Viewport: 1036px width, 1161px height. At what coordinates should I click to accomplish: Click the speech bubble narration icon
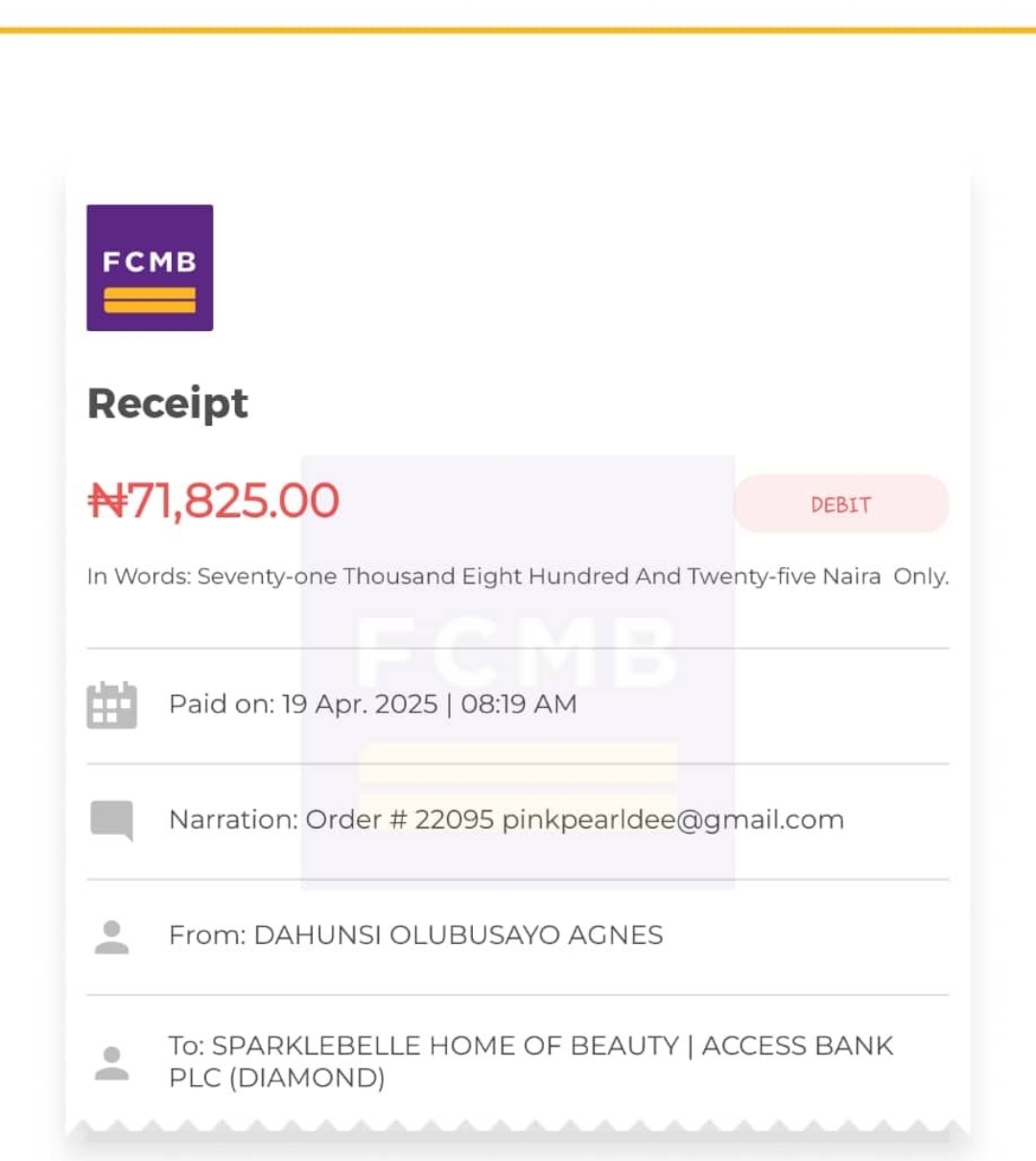[112, 820]
